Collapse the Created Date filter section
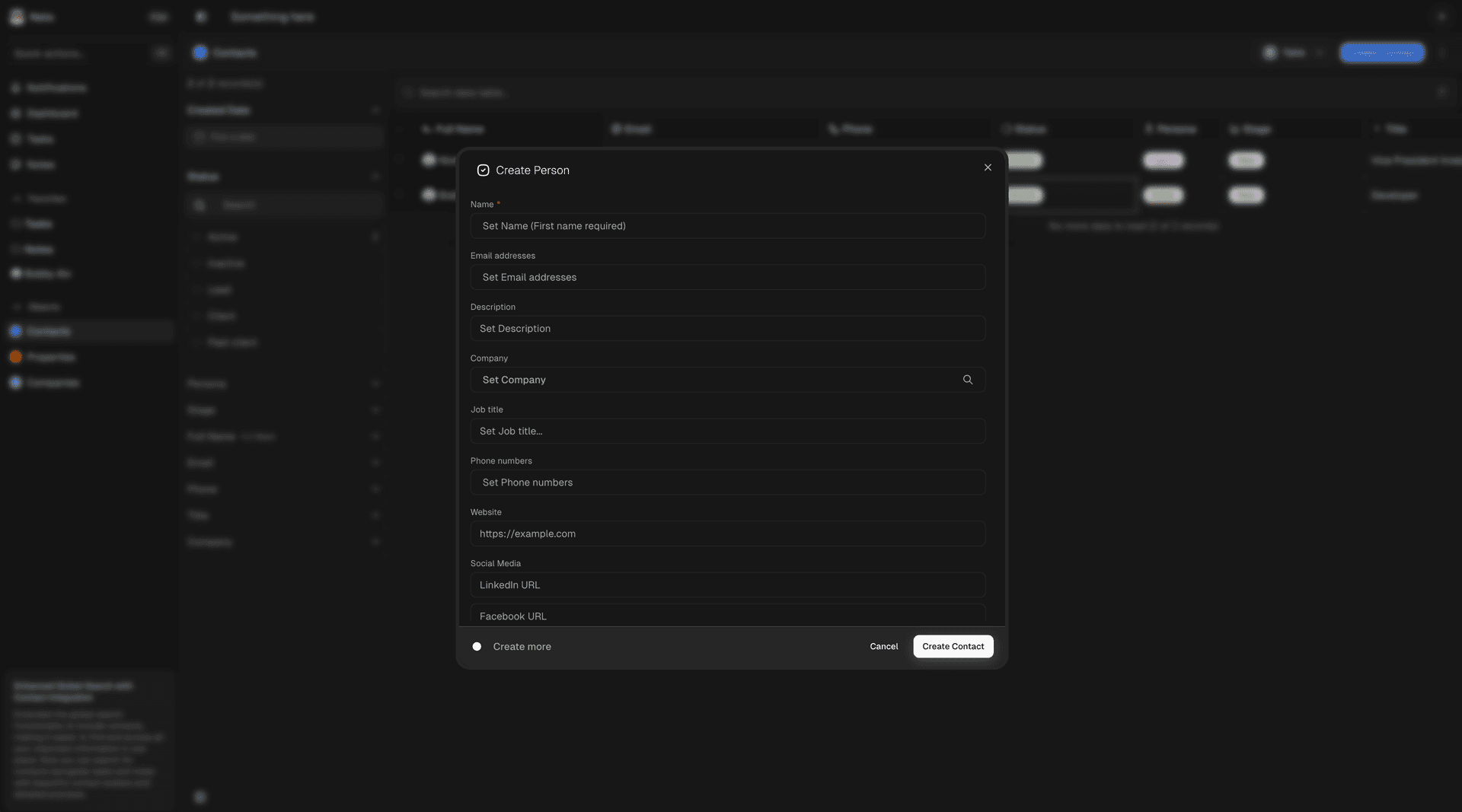The image size is (1462, 812). point(375,110)
